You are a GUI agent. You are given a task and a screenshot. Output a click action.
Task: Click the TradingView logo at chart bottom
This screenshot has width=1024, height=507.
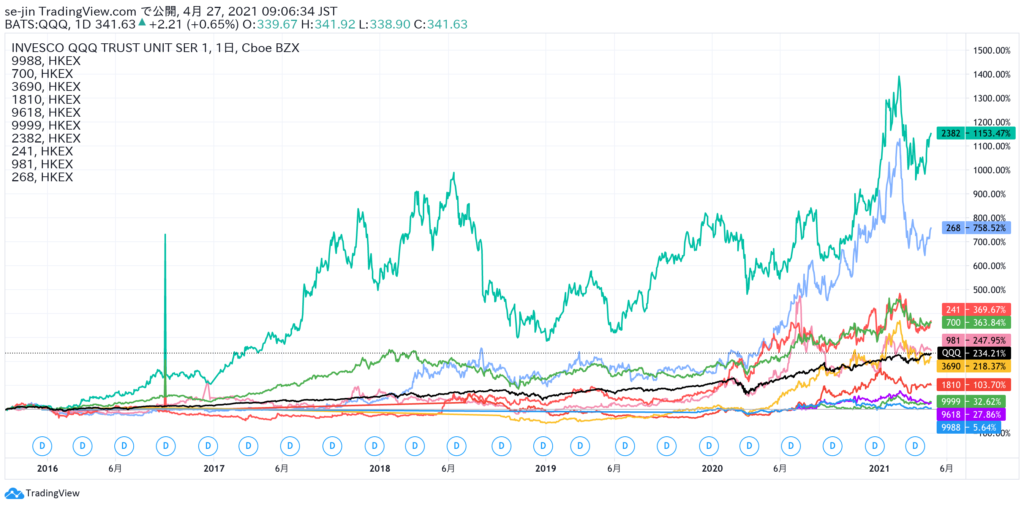point(42,493)
